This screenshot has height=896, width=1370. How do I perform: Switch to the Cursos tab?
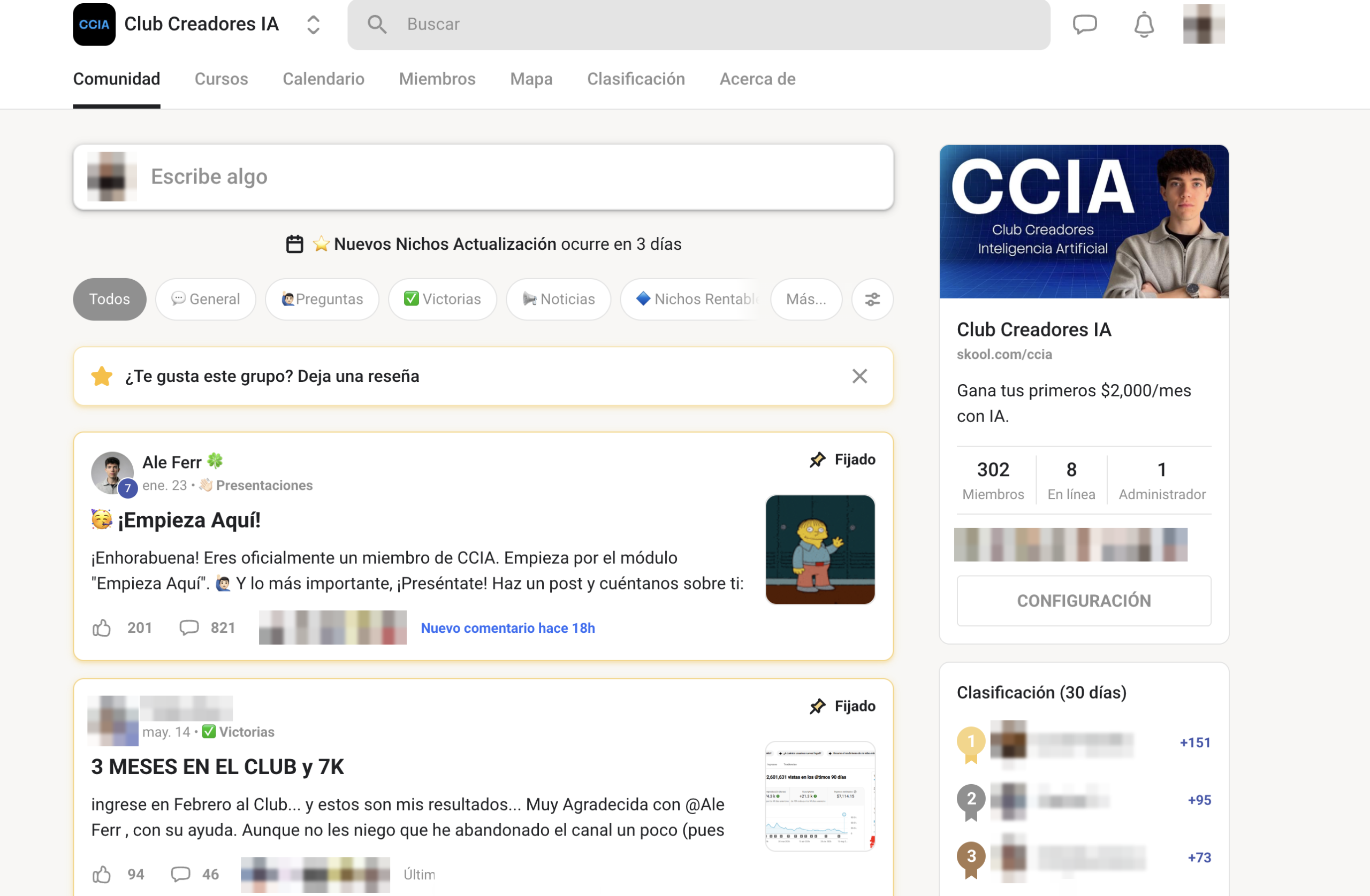click(222, 79)
